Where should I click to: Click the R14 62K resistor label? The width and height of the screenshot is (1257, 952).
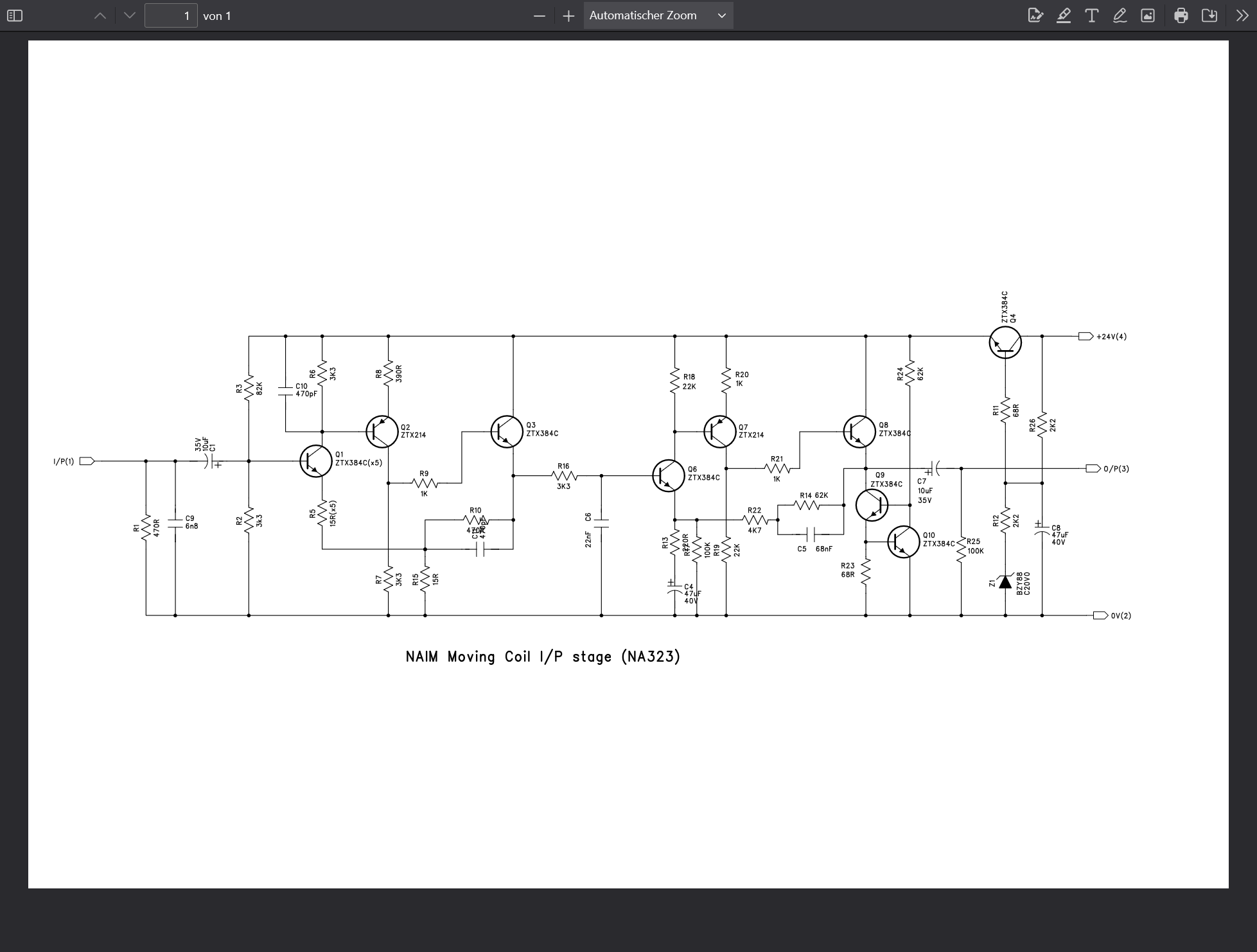pyautogui.click(x=814, y=495)
